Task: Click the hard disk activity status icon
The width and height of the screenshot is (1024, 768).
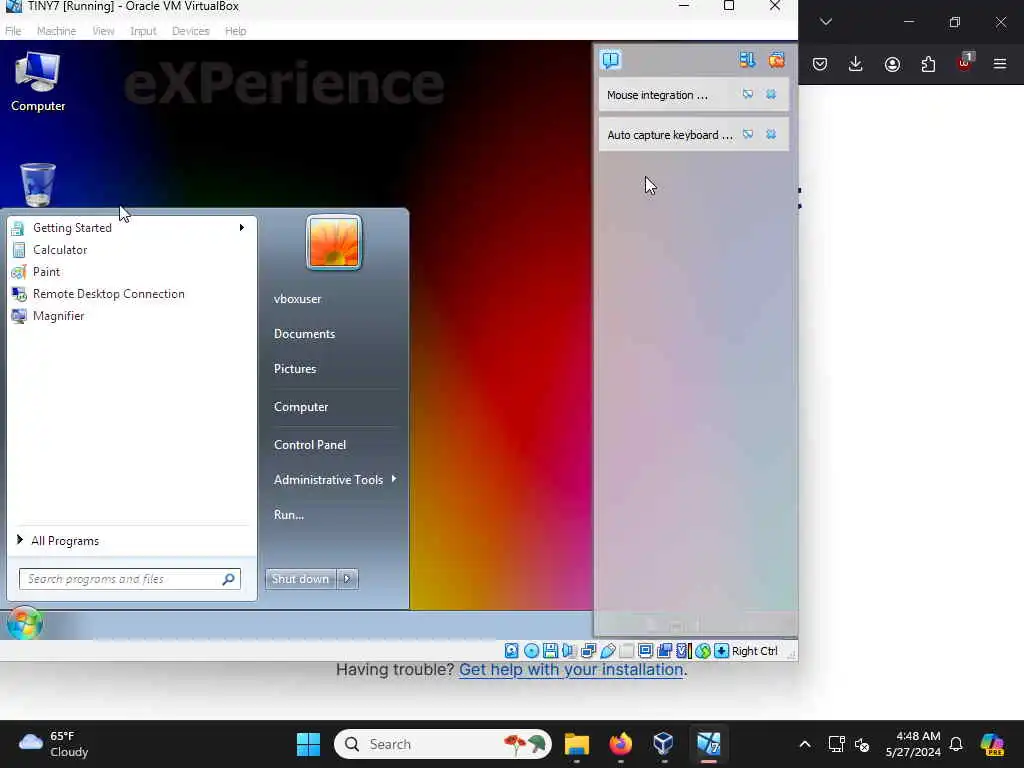Action: [x=512, y=650]
